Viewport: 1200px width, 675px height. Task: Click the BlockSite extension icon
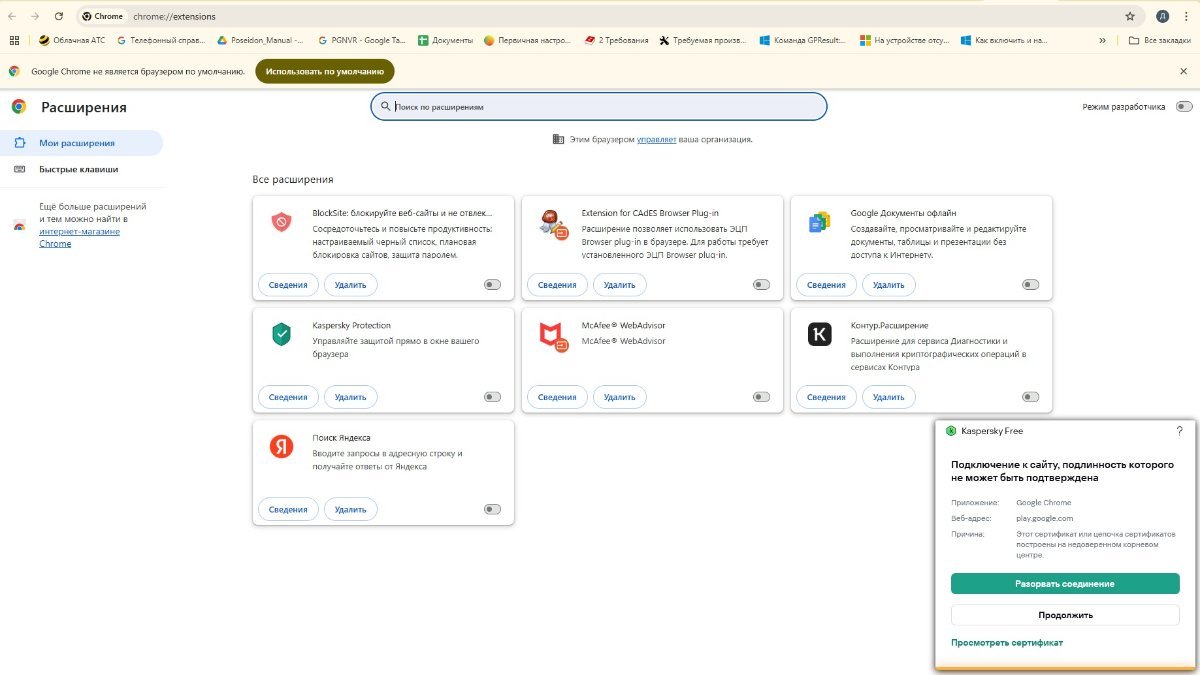(281, 222)
